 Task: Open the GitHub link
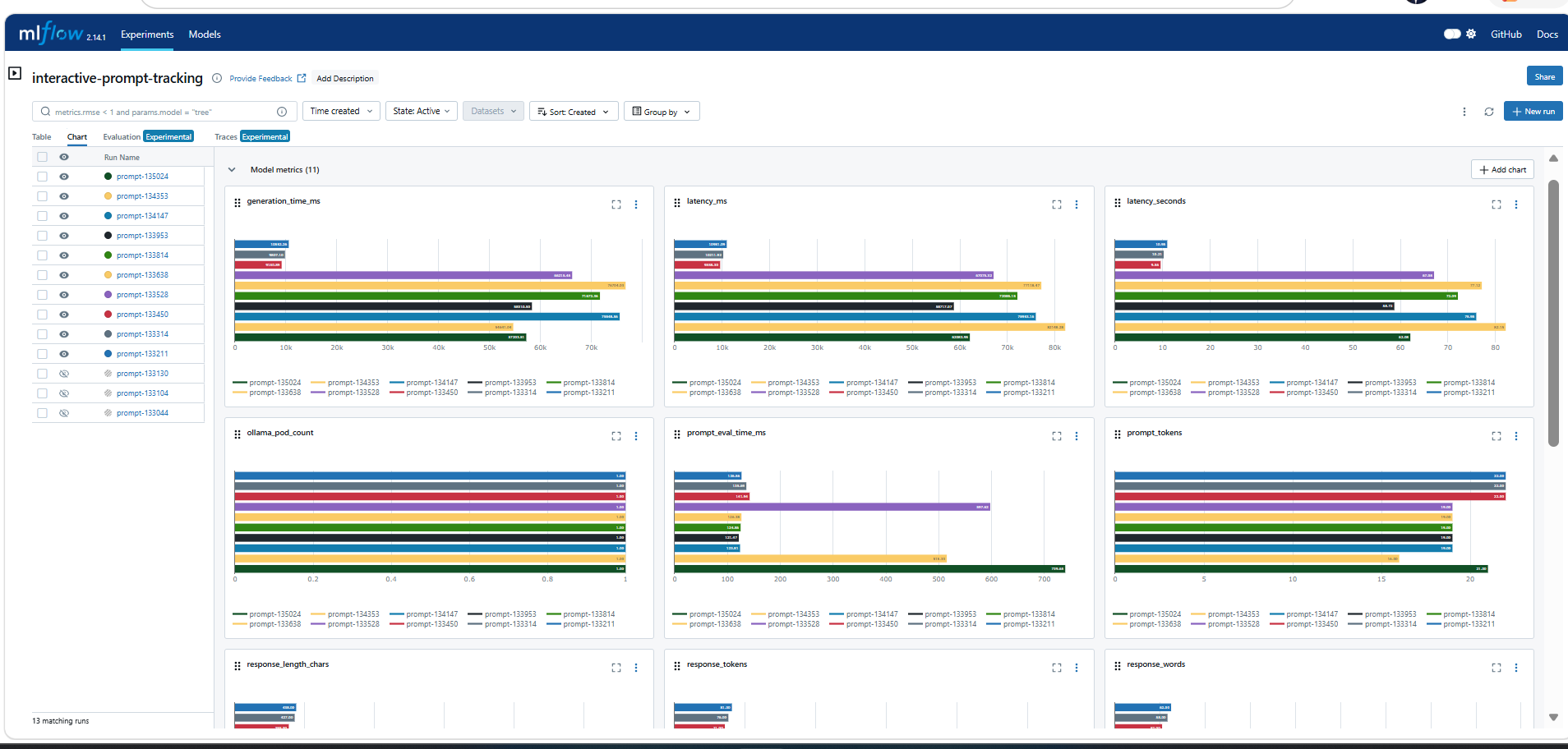coord(1506,34)
